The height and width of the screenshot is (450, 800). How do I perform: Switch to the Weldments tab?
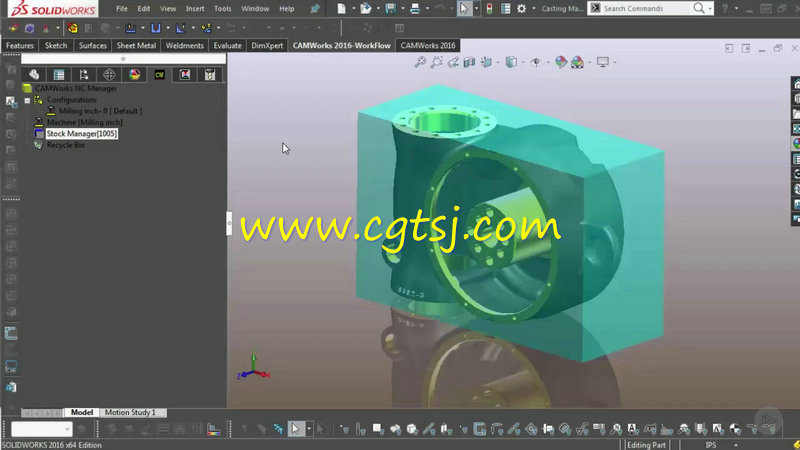tap(185, 45)
